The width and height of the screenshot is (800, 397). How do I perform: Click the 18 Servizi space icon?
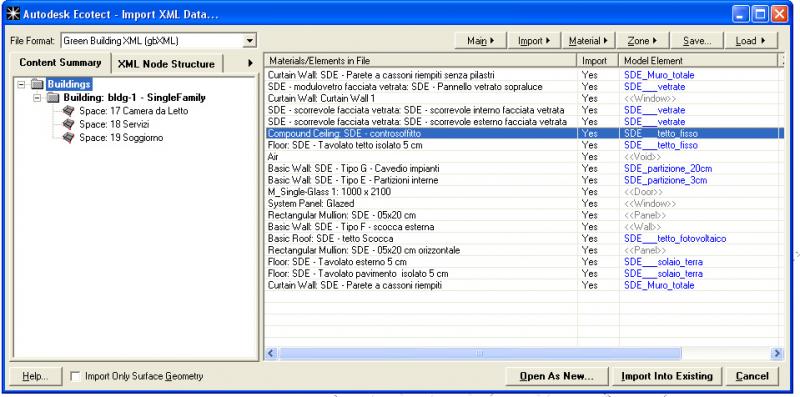(68, 124)
